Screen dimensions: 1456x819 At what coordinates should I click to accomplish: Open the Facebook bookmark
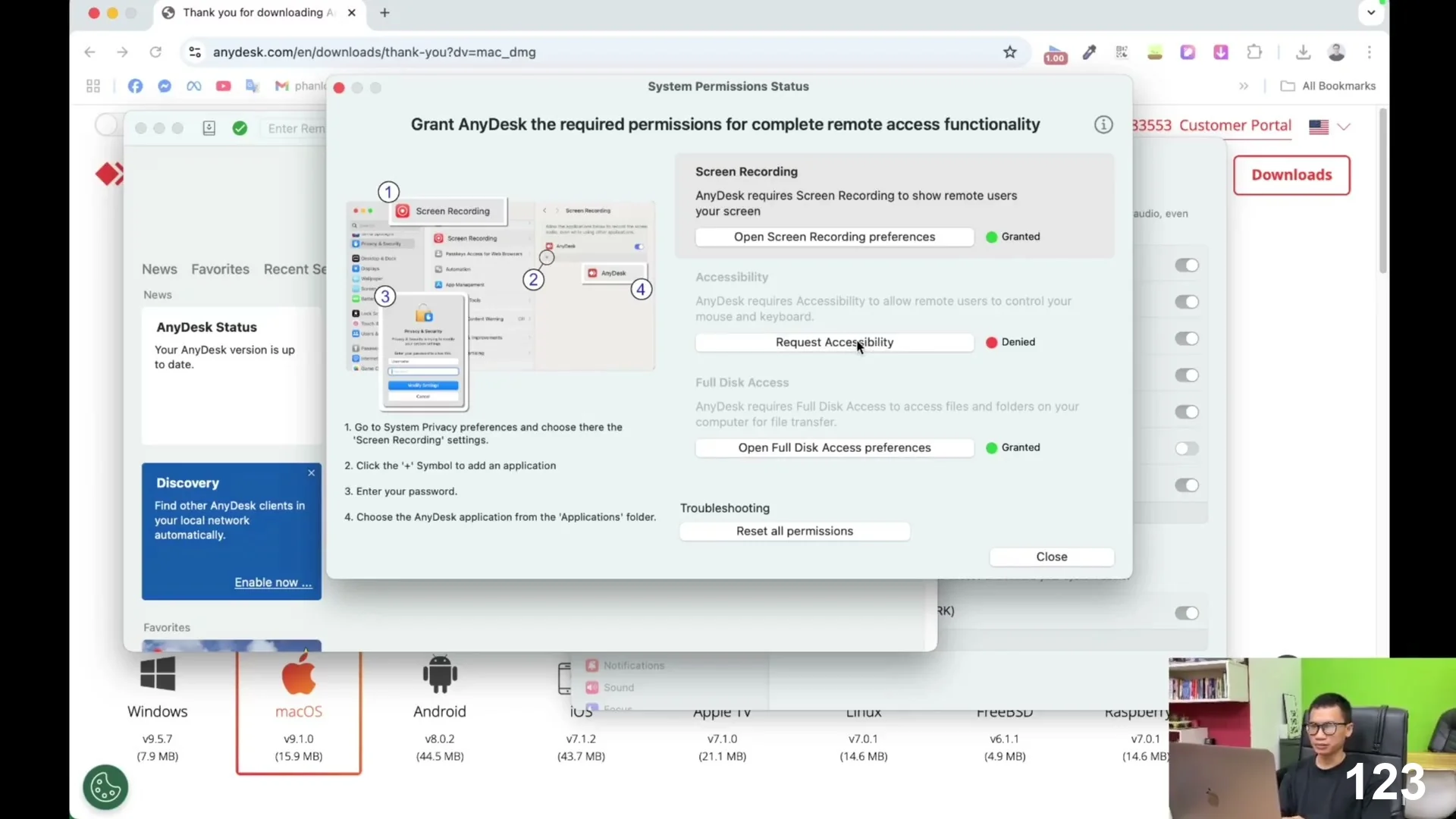pos(135,86)
